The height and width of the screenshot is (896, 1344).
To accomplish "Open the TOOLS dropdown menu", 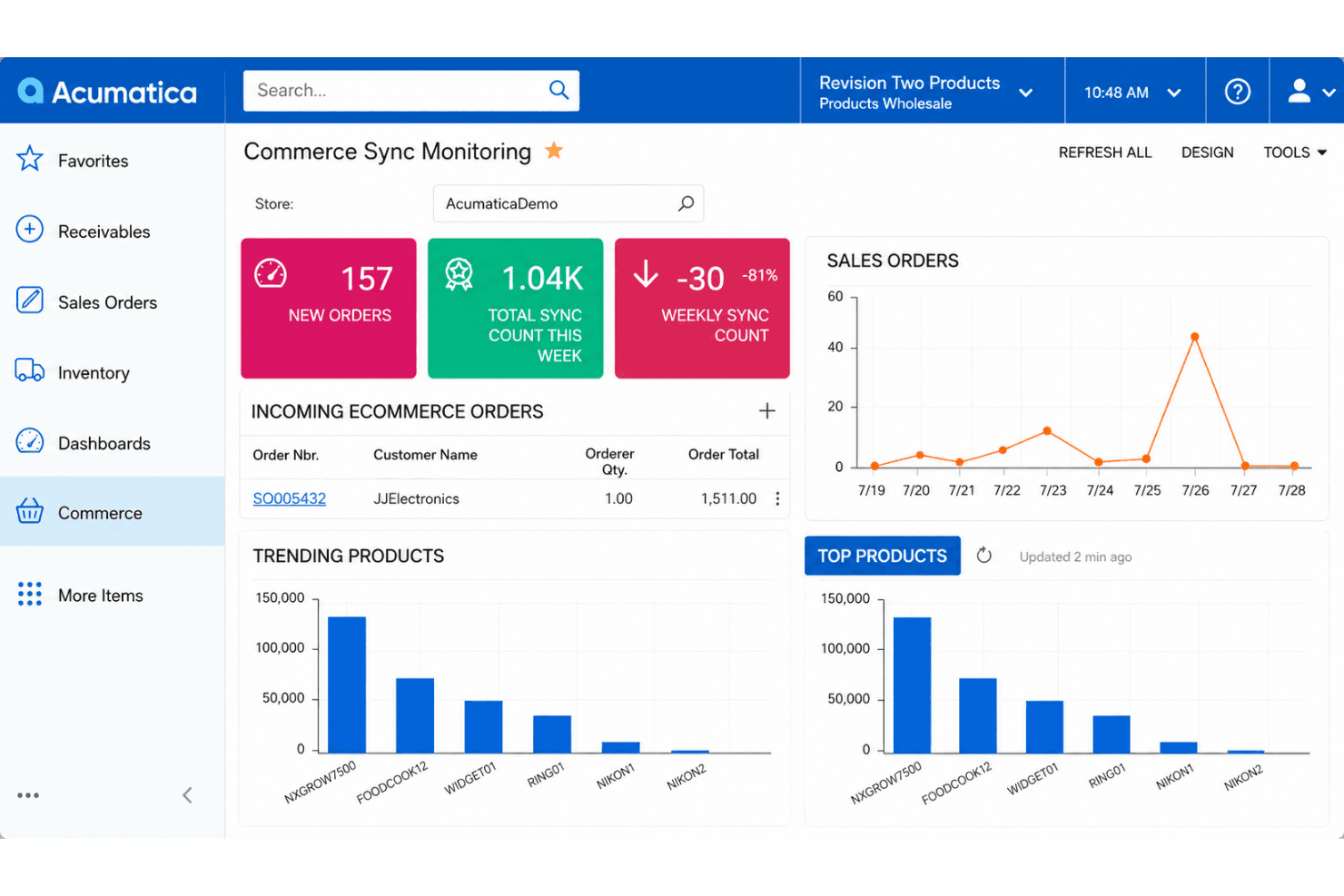I will (1295, 153).
